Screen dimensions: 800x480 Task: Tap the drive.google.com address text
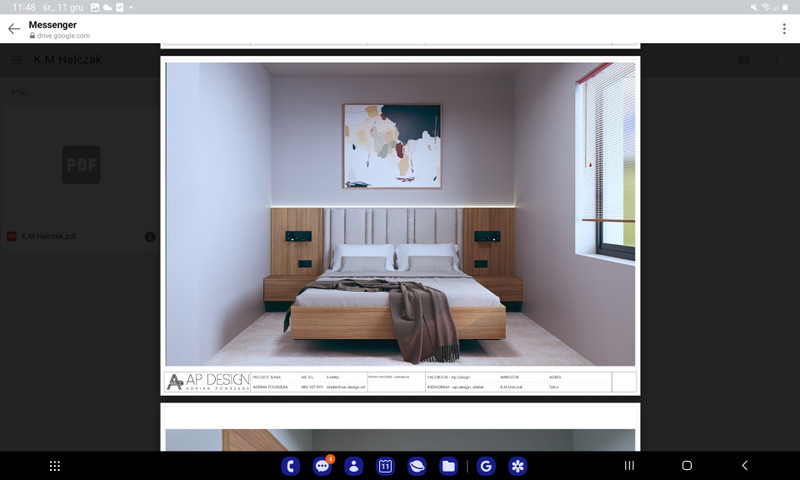click(62, 36)
